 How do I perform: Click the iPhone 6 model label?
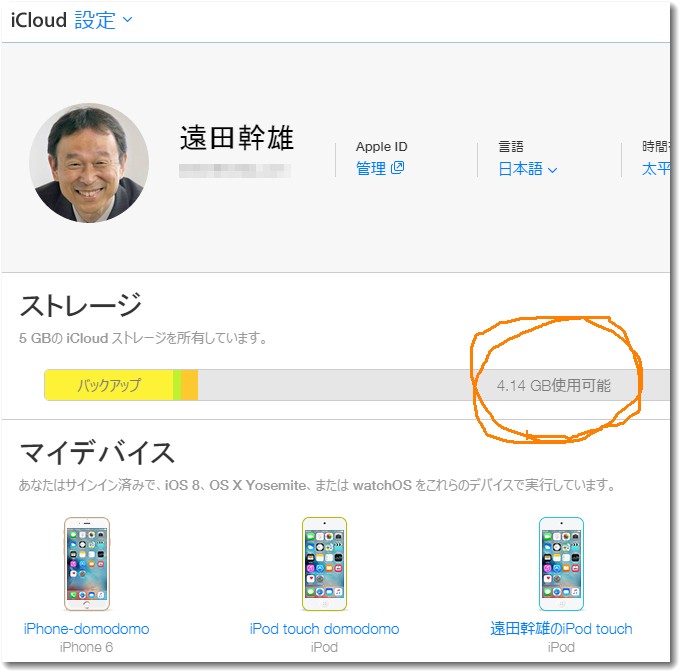[x=86, y=647]
